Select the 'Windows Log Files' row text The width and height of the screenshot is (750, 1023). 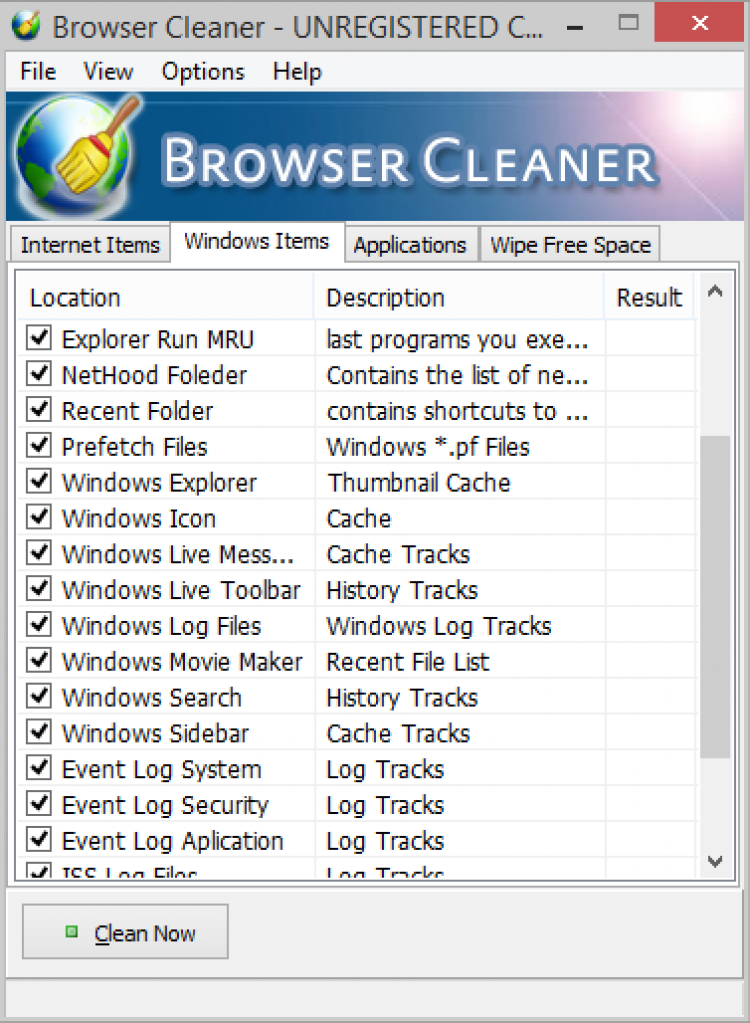pos(161,626)
